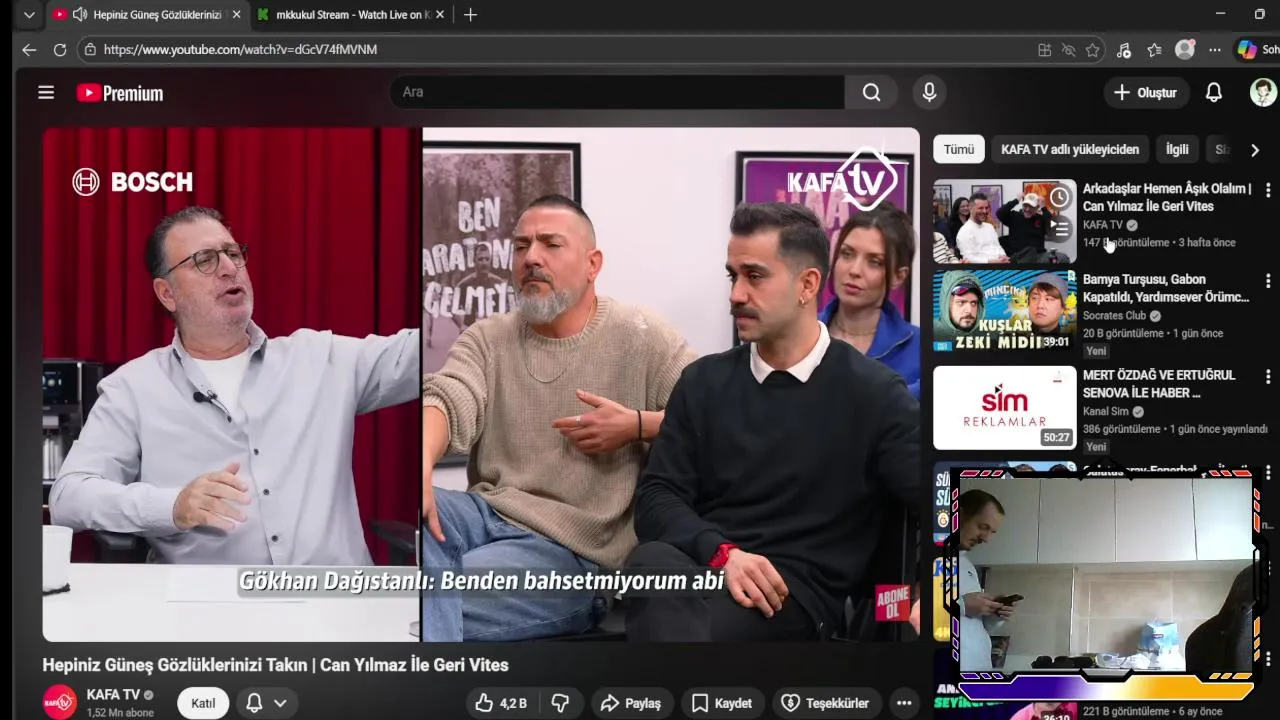Open the media control music icon
The image size is (1280, 720).
tap(1124, 50)
